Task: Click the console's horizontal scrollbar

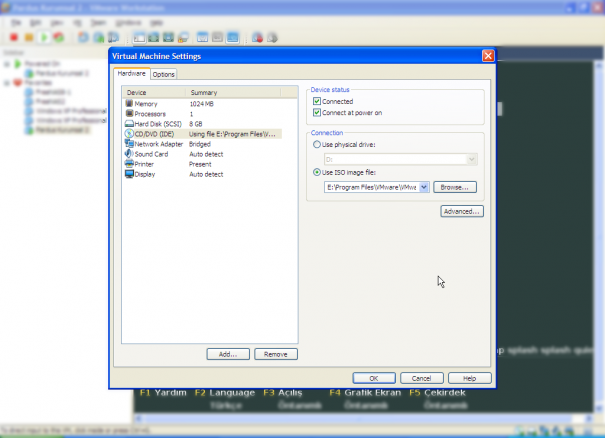Action: [363, 418]
